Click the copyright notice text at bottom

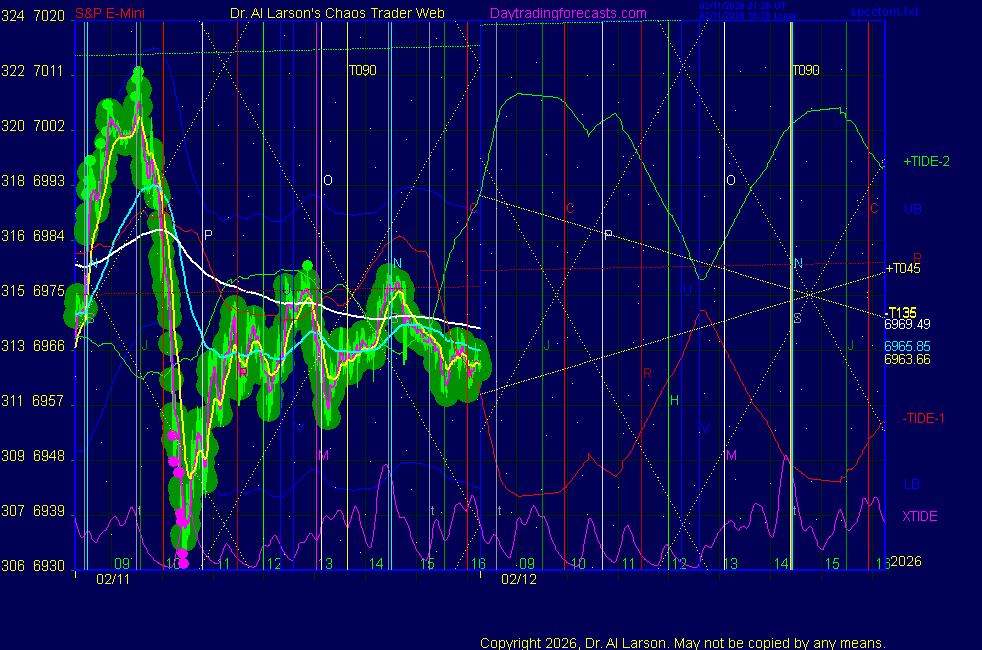point(682,642)
